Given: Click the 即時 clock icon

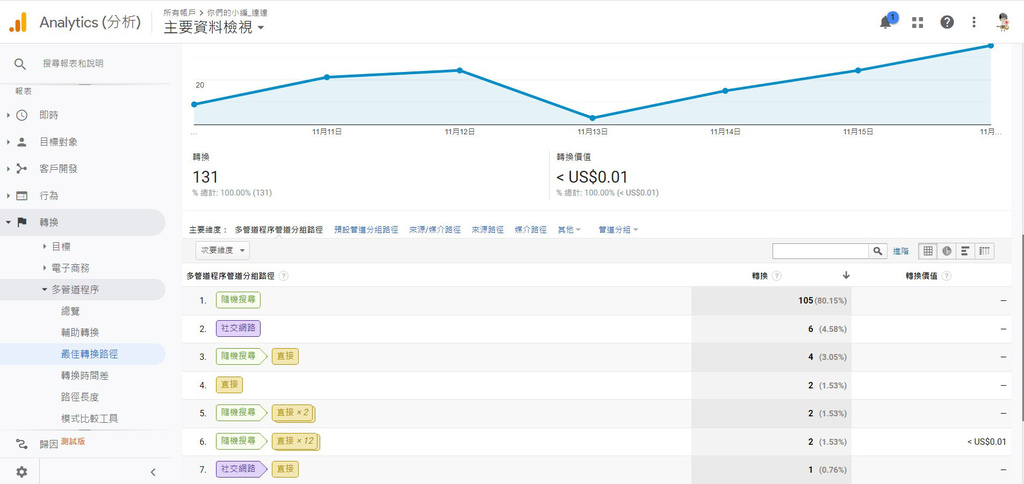Looking at the screenshot, I should pos(22,115).
